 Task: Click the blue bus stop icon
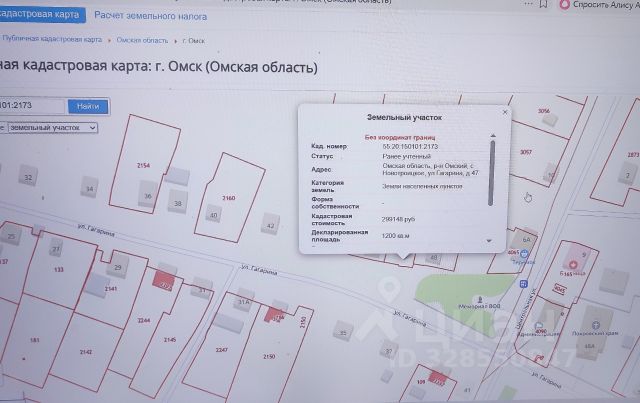tap(524, 284)
